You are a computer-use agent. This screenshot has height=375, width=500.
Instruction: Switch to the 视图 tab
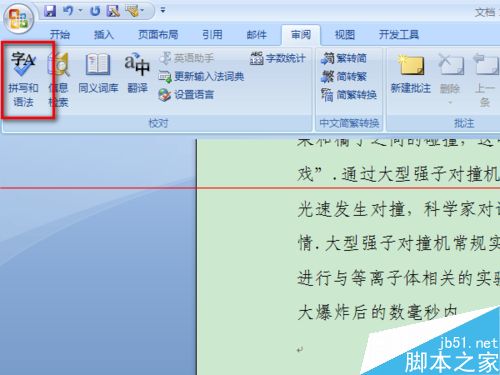(345, 34)
